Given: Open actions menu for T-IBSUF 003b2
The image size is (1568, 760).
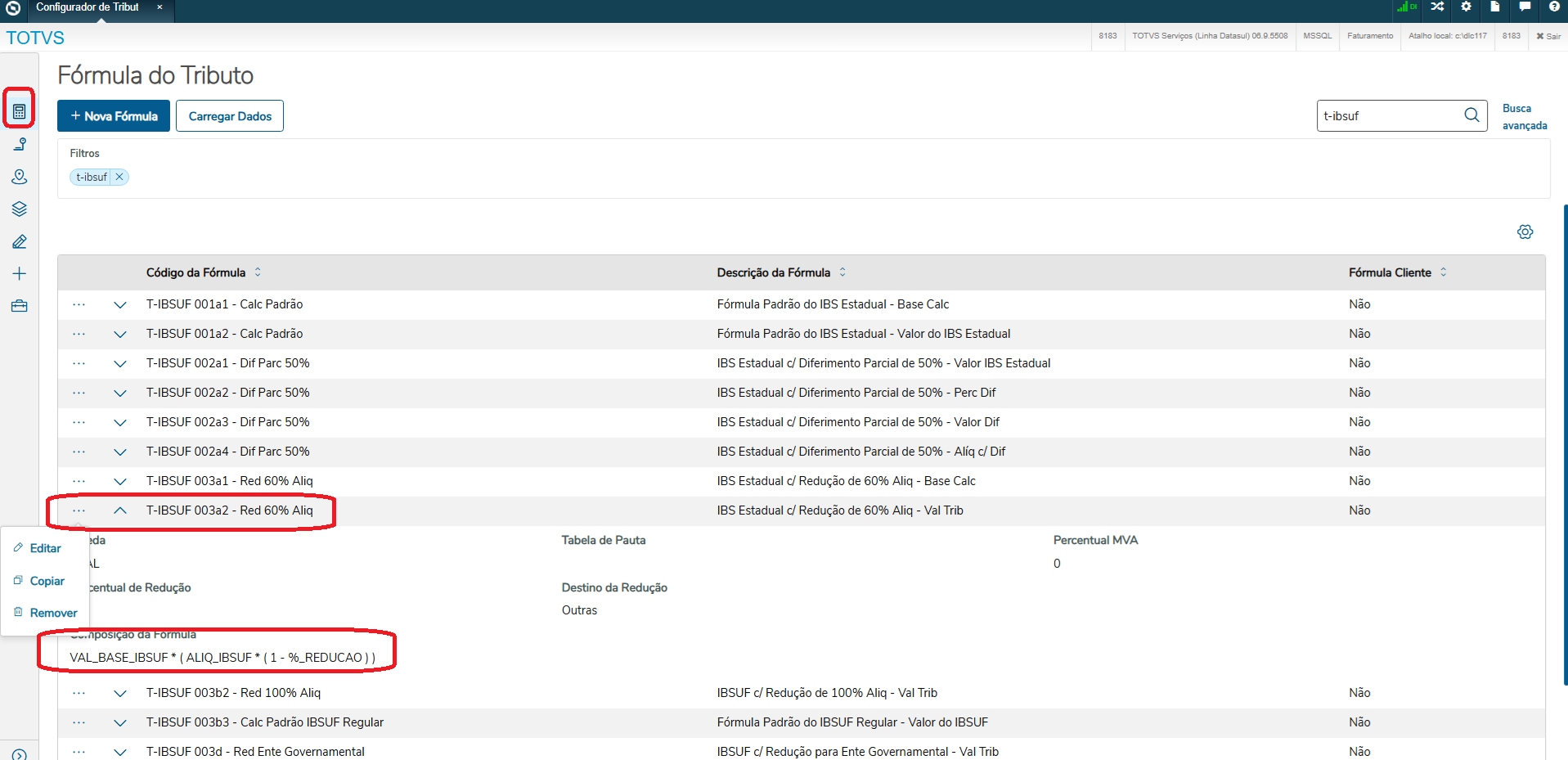Looking at the screenshot, I should tap(79, 693).
